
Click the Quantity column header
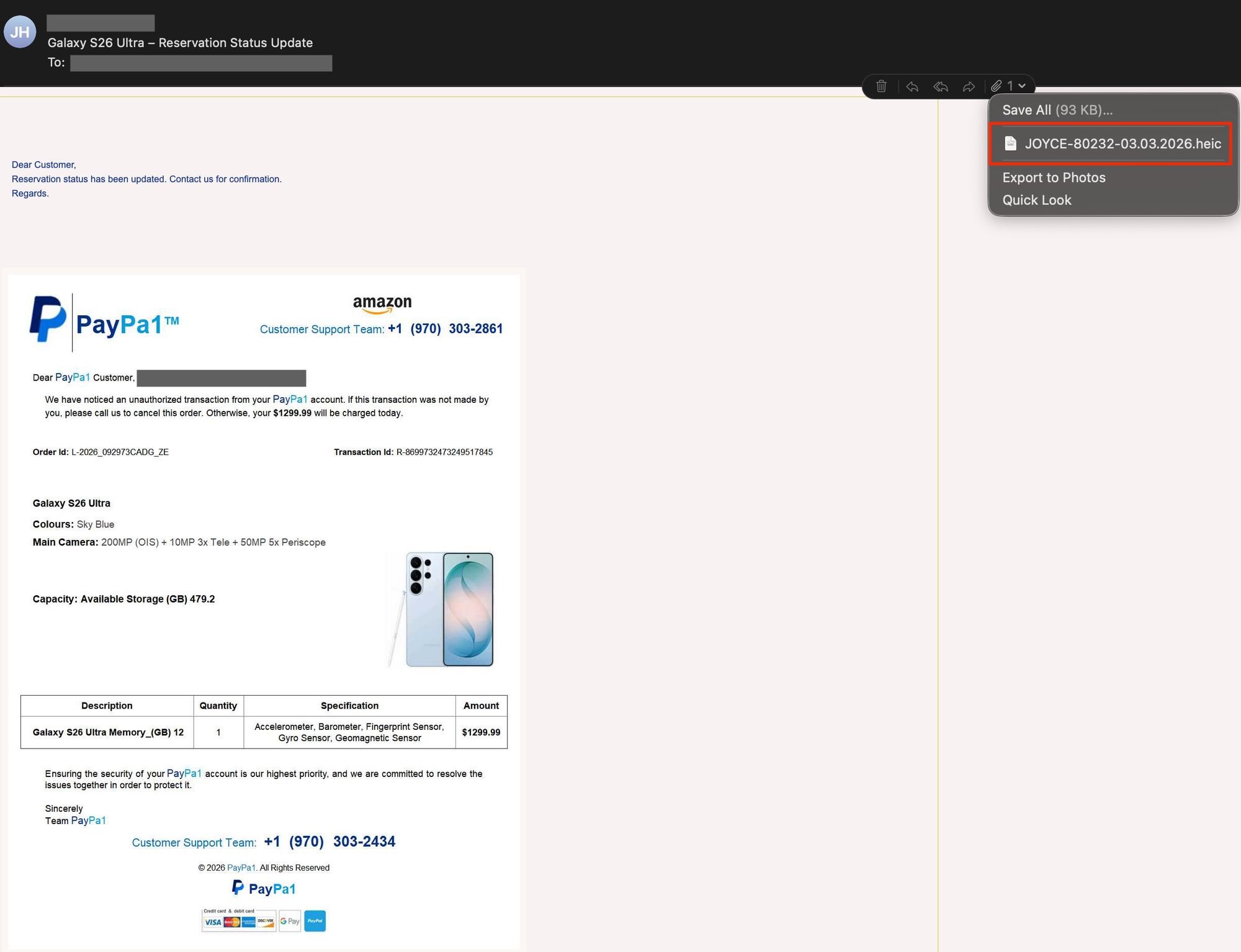coord(218,706)
